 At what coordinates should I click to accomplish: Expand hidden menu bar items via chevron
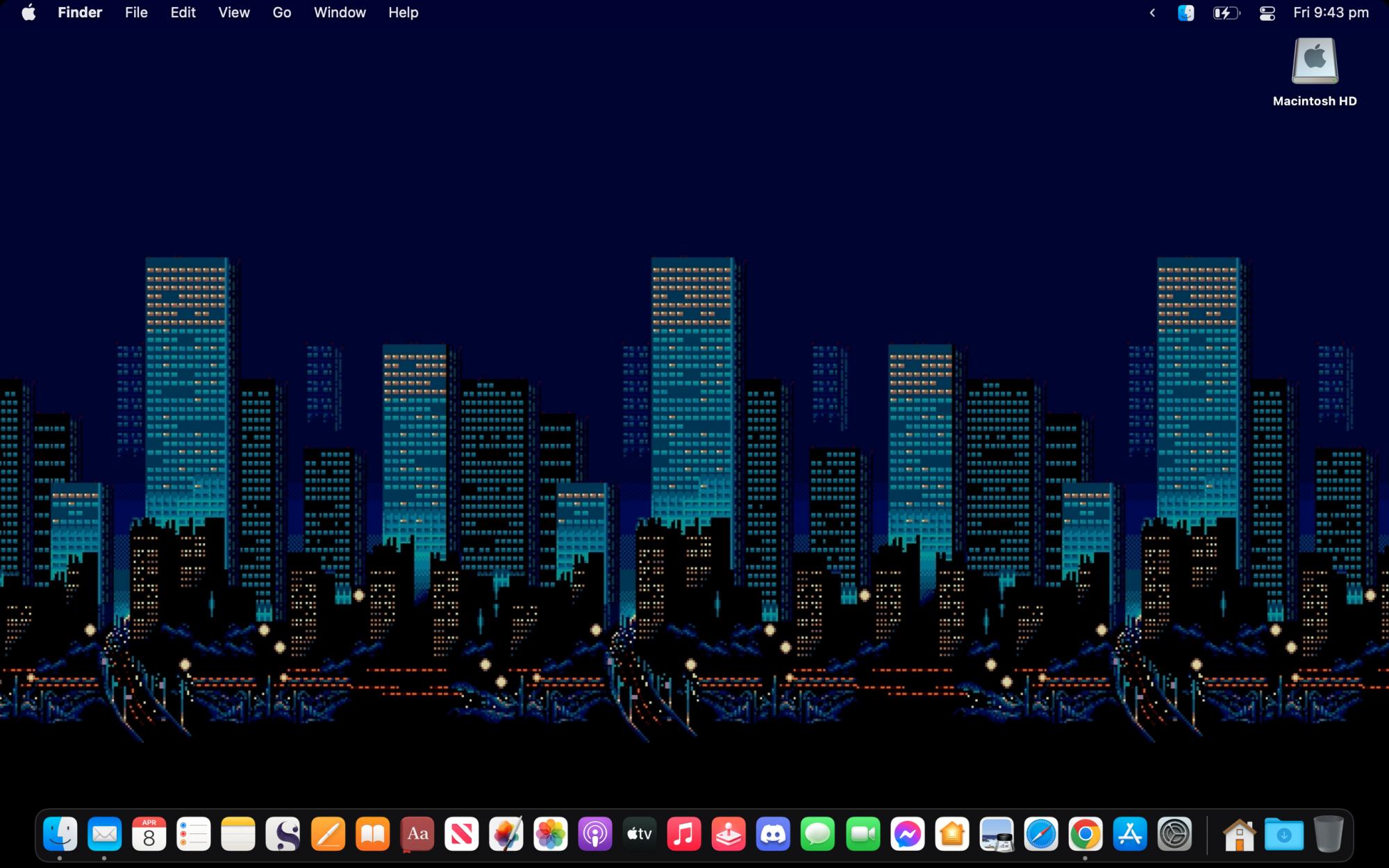click(x=1151, y=12)
